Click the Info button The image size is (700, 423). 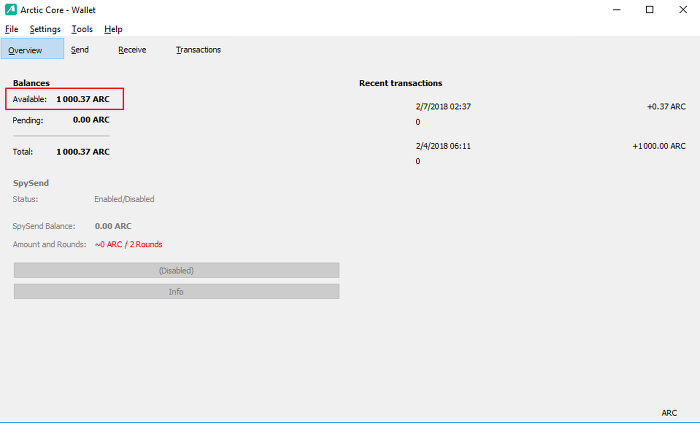pos(176,291)
